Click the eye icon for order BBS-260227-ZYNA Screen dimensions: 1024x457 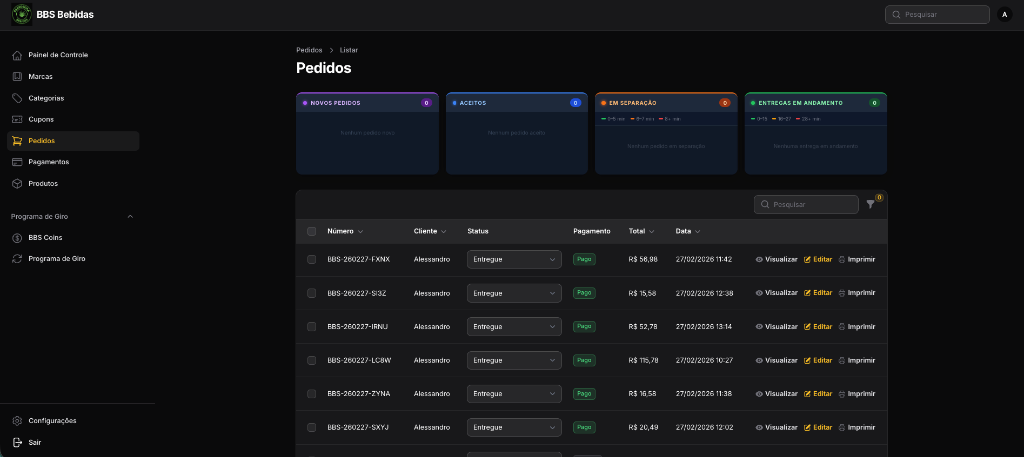(760, 394)
